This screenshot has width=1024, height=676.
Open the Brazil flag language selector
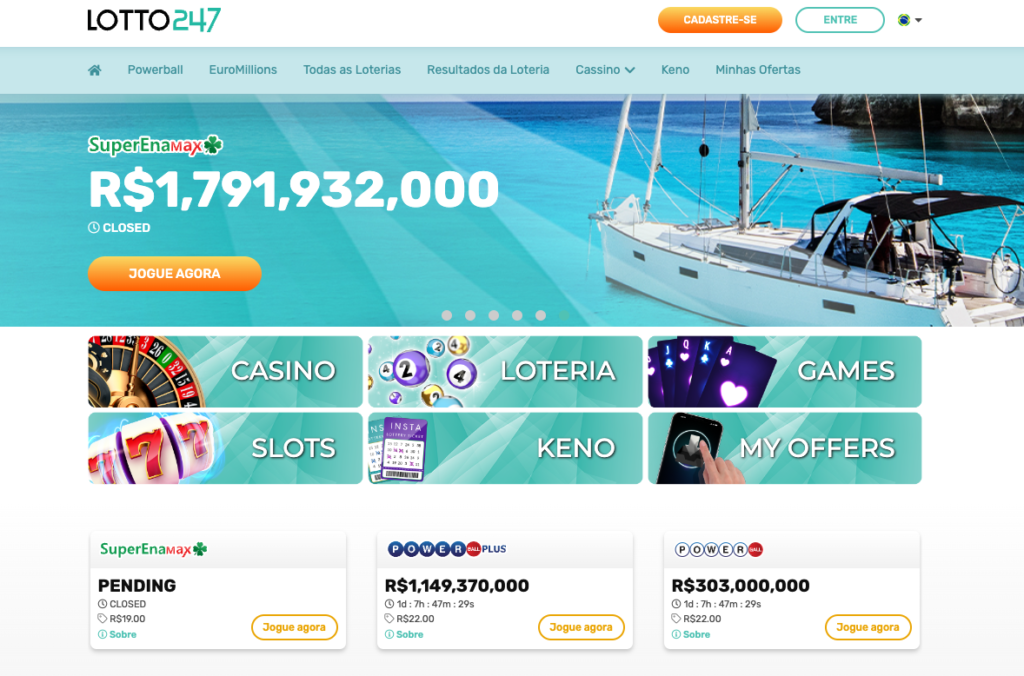click(910, 20)
